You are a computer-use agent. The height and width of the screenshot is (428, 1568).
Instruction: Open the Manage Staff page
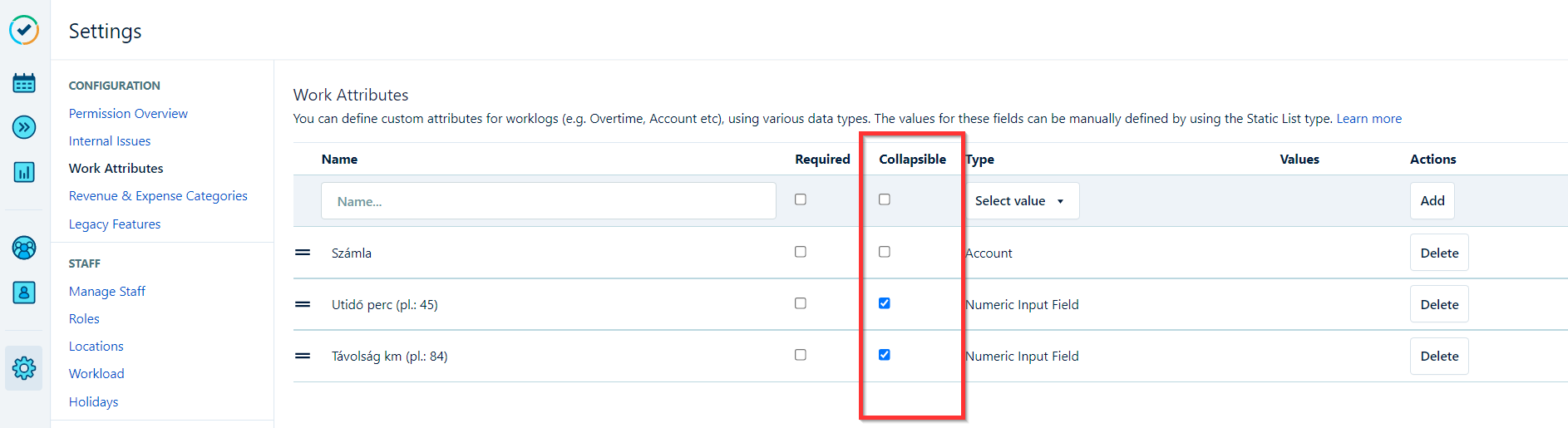point(107,292)
